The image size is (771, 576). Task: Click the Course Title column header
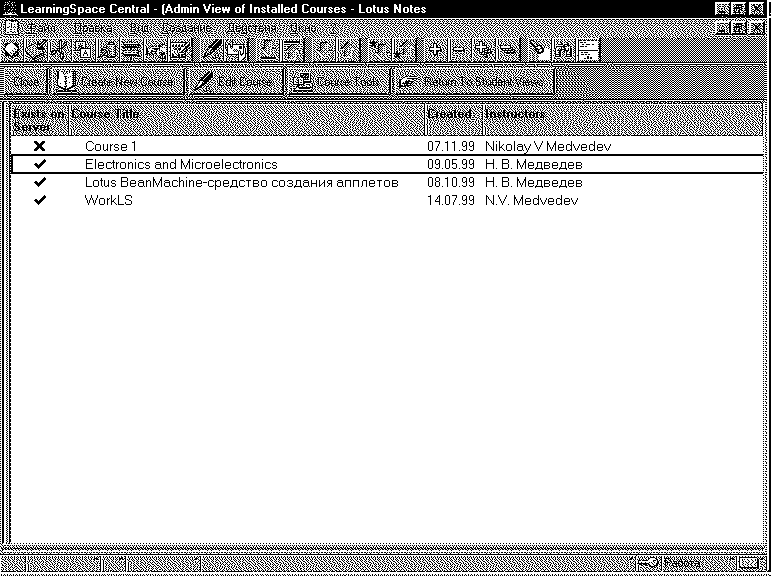247,120
